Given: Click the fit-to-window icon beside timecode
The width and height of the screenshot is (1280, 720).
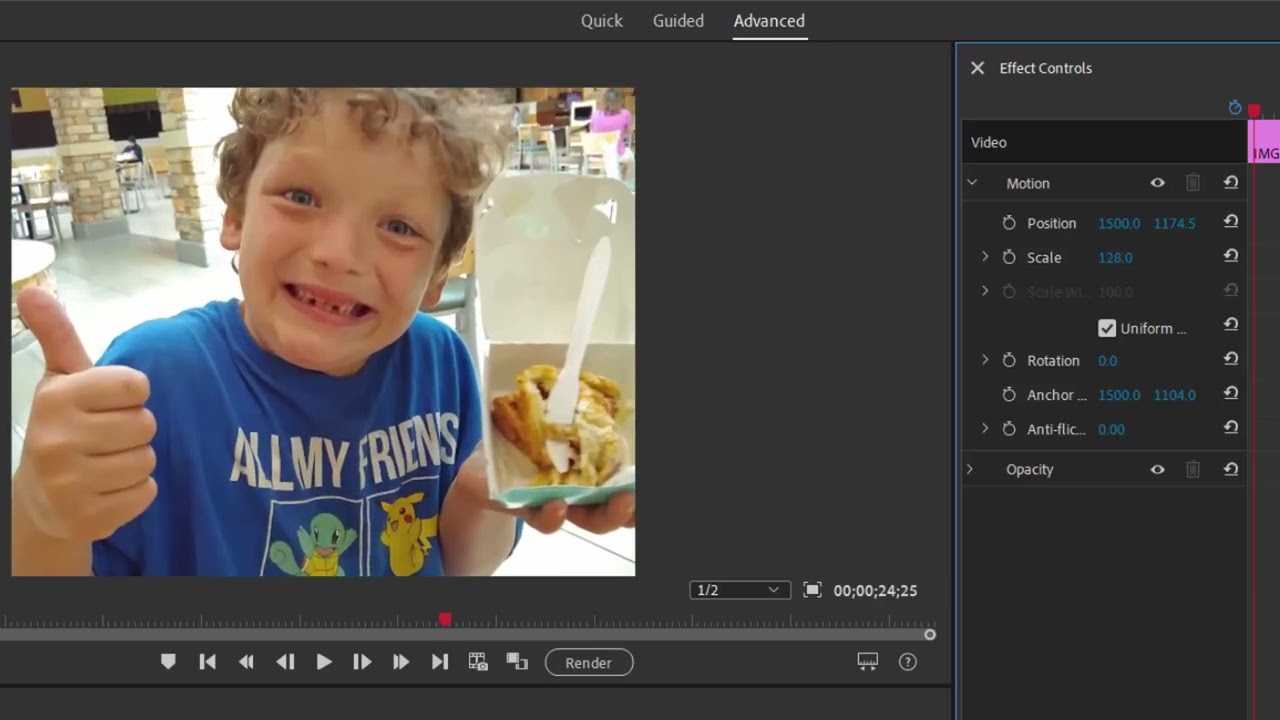Looking at the screenshot, I should click(812, 590).
